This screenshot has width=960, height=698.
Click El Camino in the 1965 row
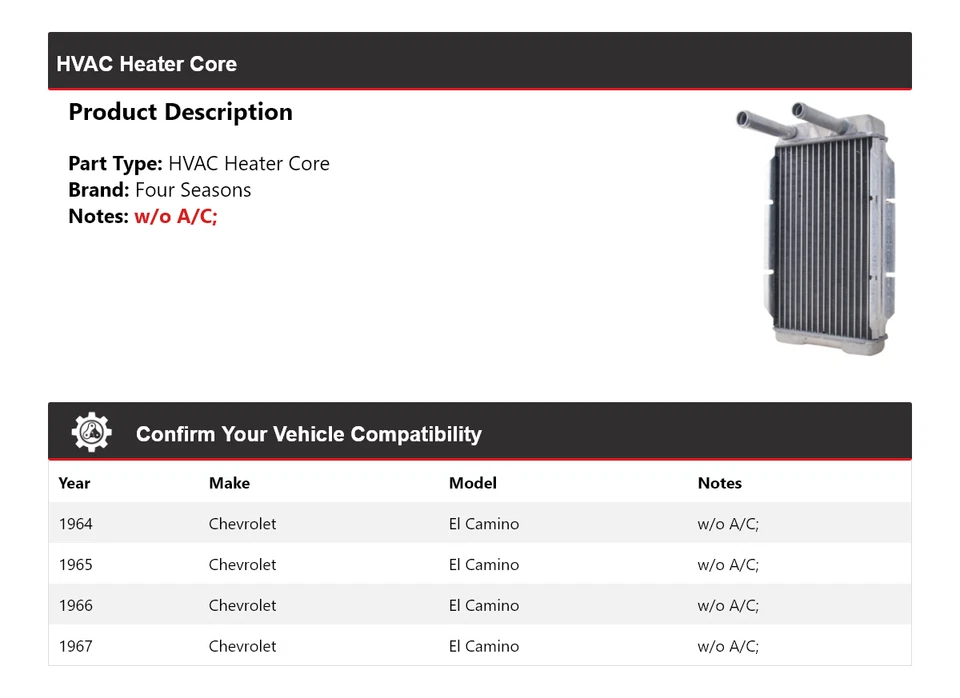click(484, 565)
